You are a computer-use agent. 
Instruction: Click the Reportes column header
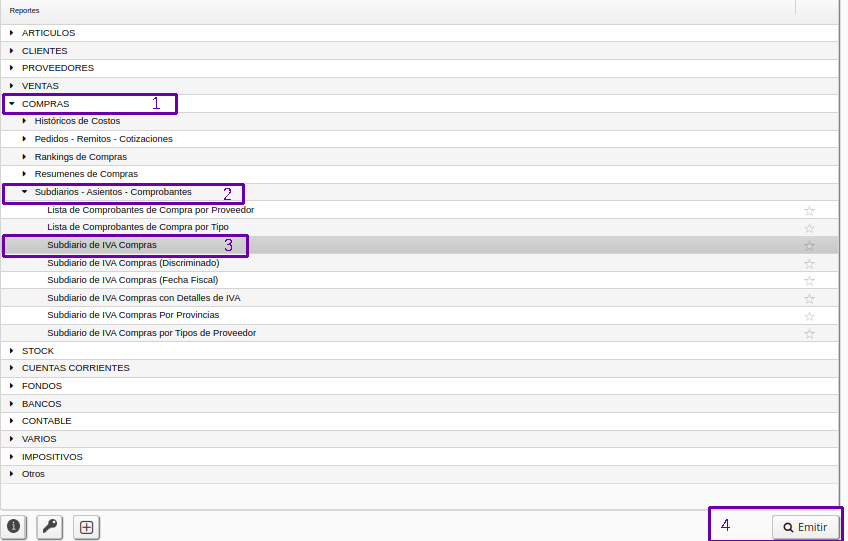tap(24, 10)
